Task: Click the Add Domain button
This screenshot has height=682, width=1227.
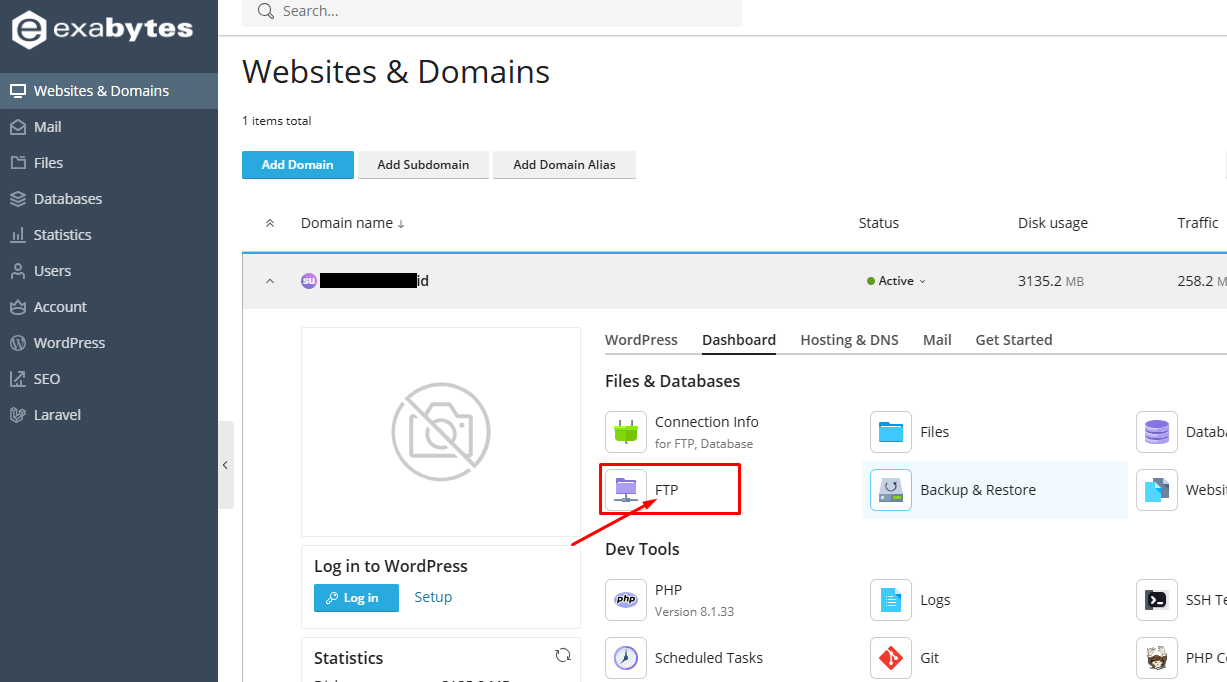Action: (x=298, y=165)
